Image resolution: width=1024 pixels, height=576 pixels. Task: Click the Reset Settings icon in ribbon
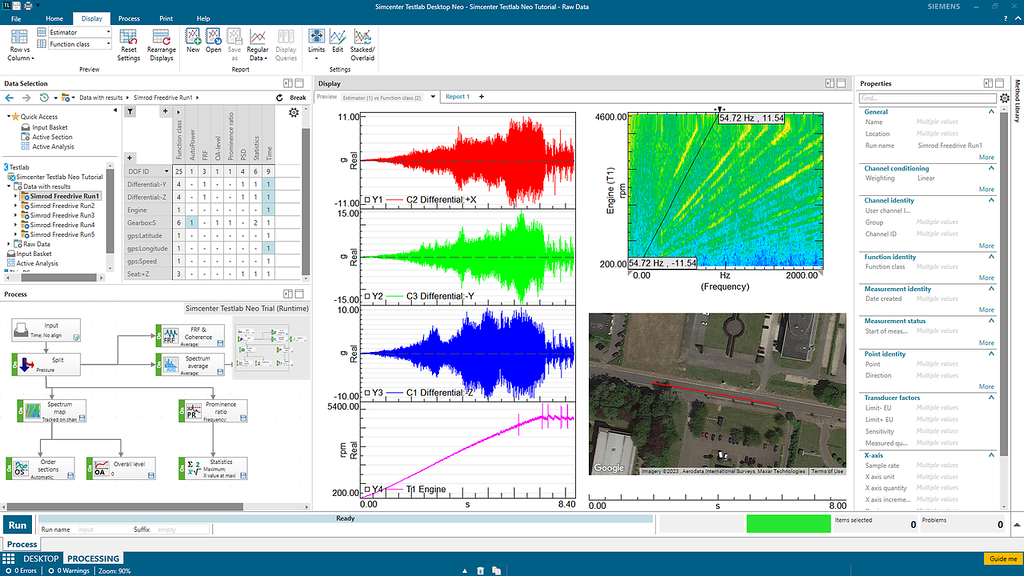[129, 38]
